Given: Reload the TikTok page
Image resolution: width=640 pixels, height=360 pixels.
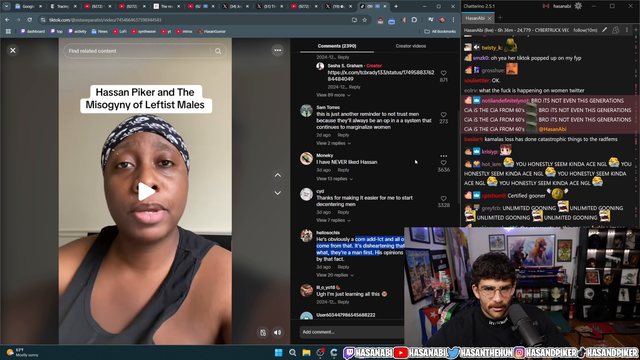Looking at the screenshot, I should coord(29,20).
